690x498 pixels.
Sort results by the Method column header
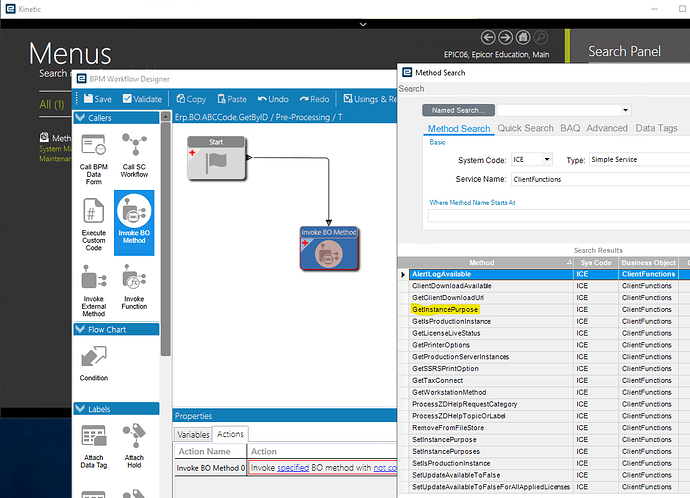pos(486,263)
